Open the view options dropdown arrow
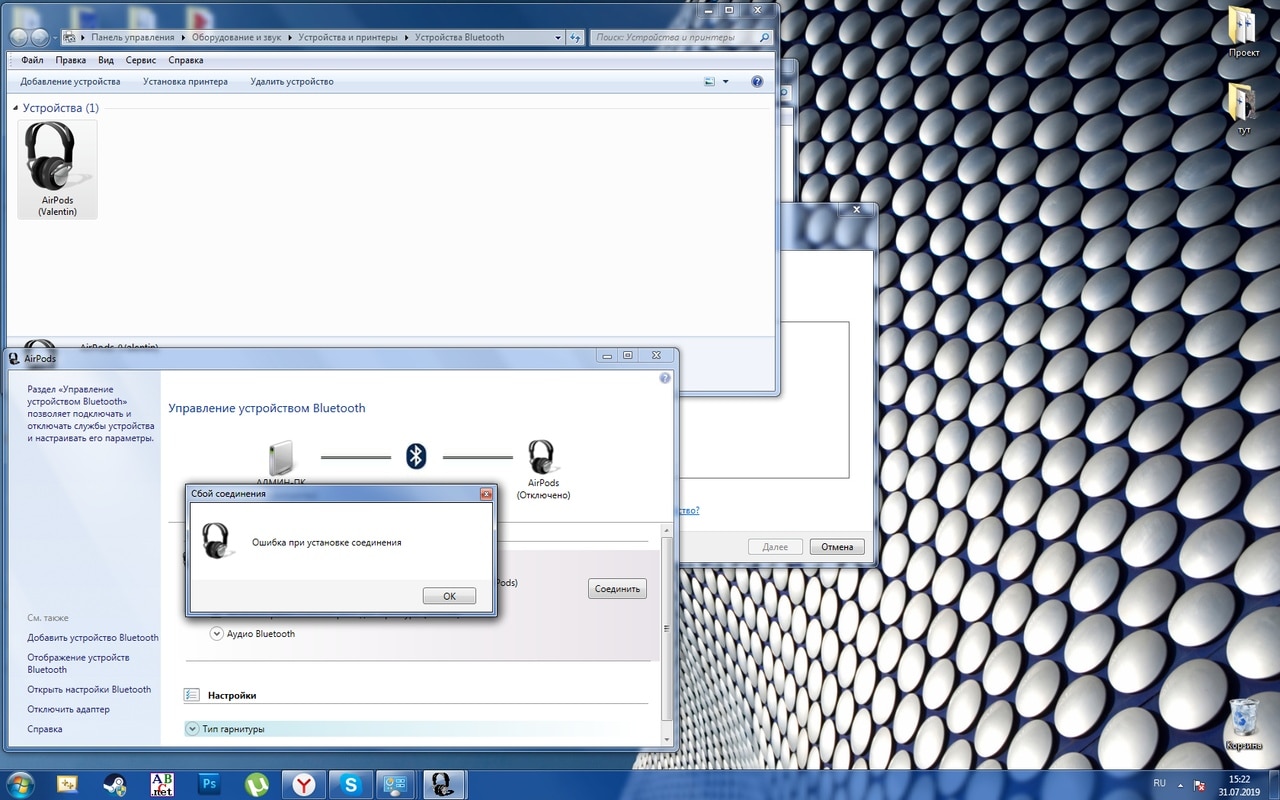The width and height of the screenshot is (1280, 800). click(x=726, y=82)
